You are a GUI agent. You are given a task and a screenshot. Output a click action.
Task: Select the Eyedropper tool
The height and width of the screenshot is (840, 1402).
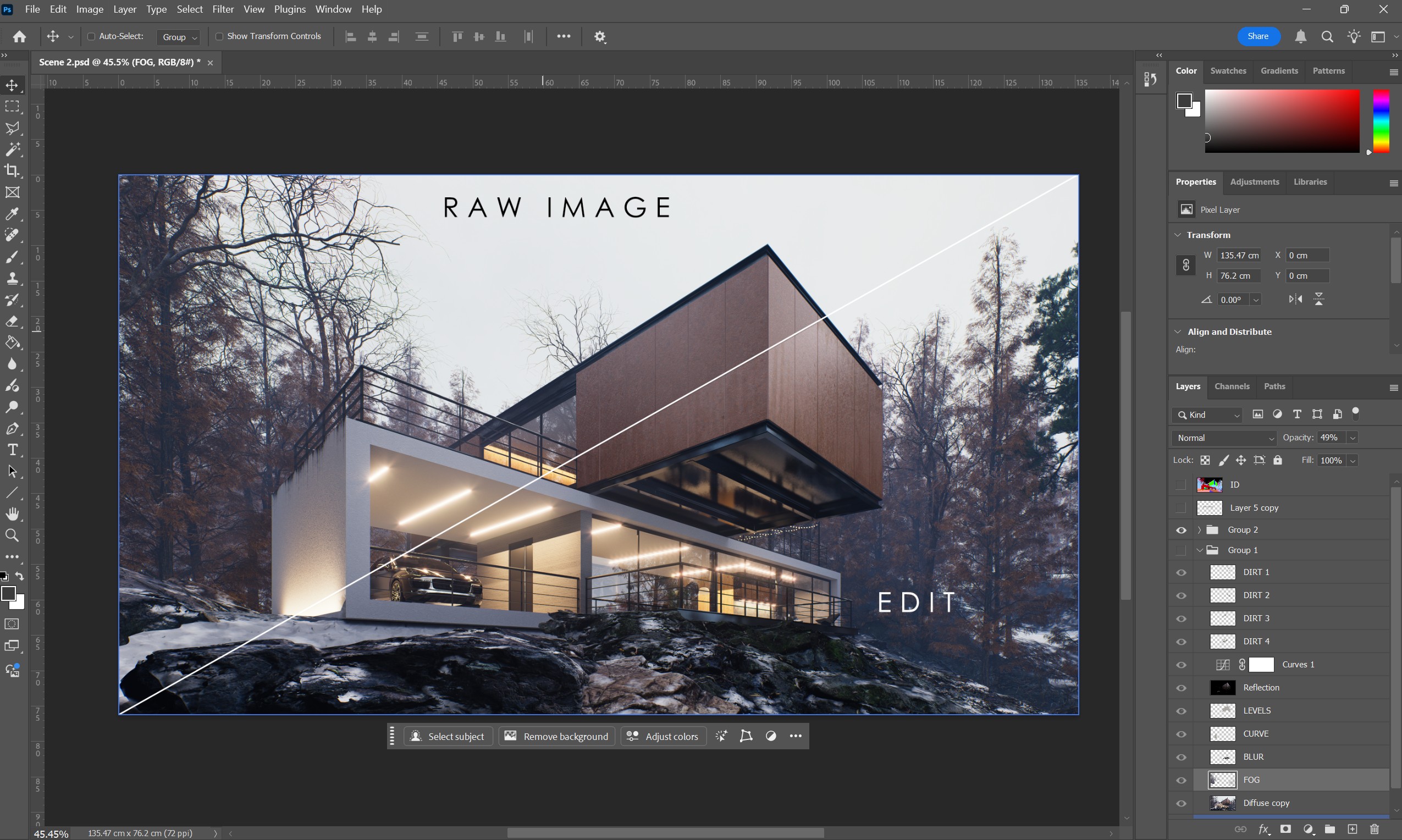click(12, 214)
